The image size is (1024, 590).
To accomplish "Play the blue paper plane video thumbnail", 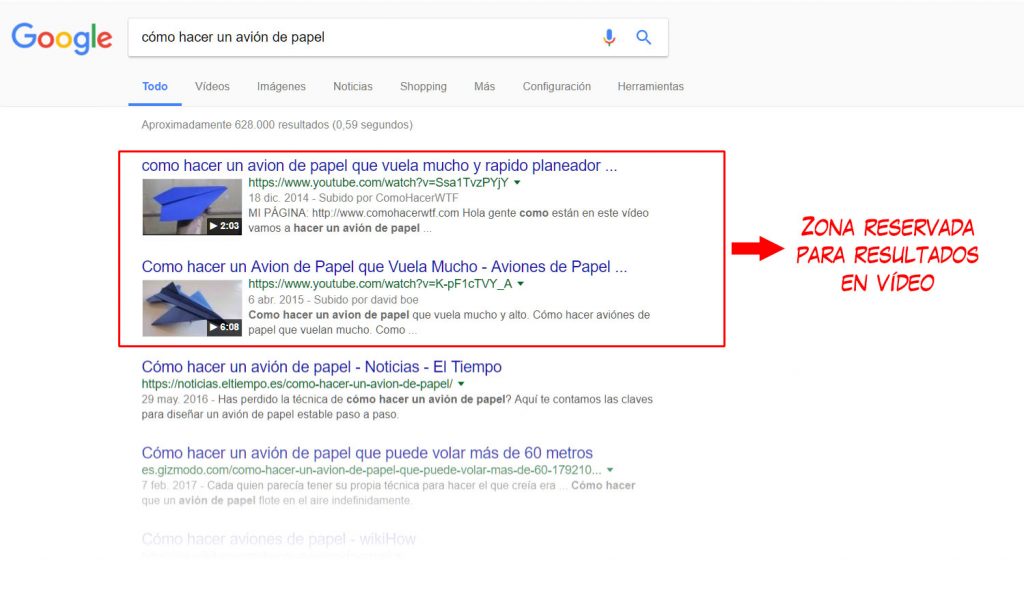I will [192, 207].
